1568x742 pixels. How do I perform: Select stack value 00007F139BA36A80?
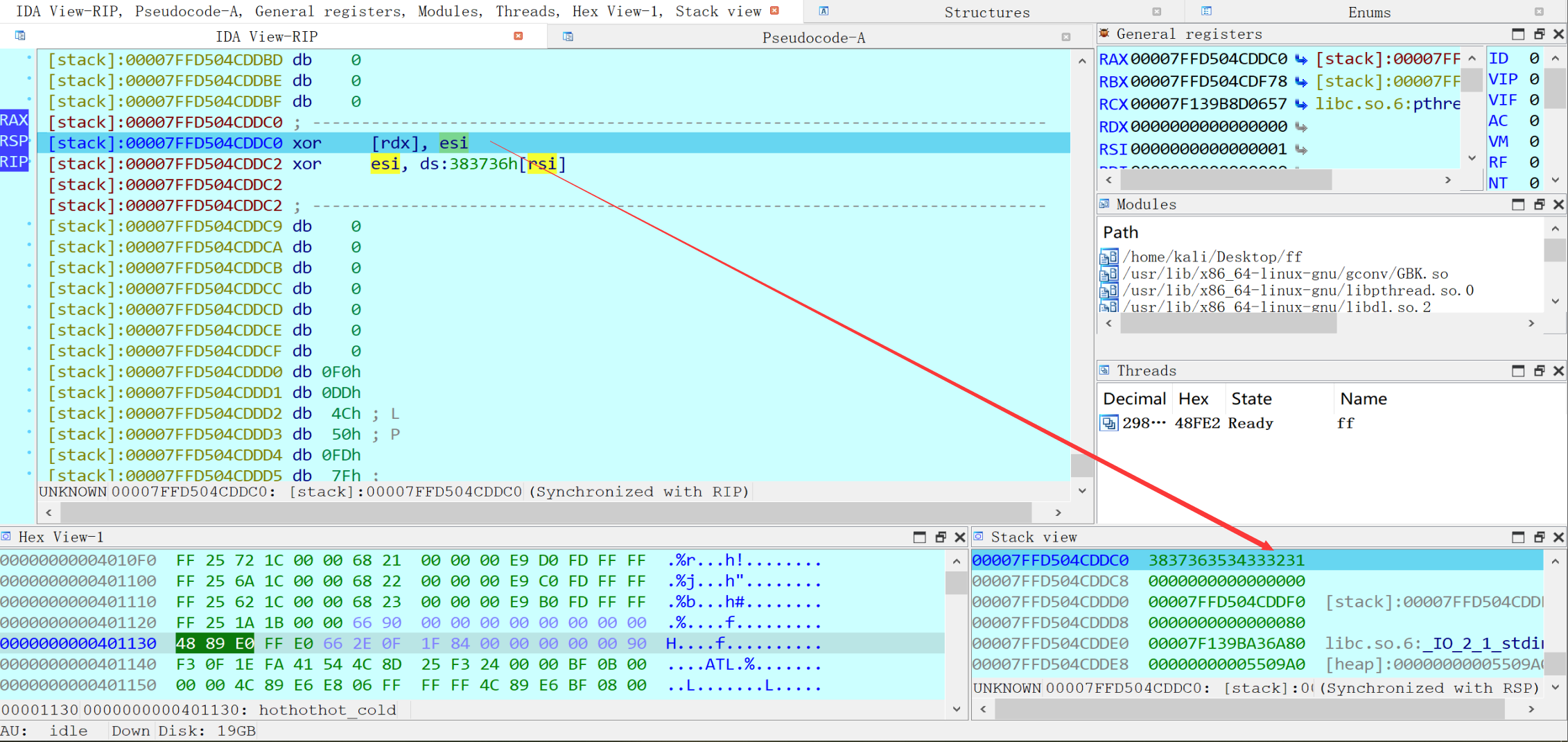[x=1226, y=644]
